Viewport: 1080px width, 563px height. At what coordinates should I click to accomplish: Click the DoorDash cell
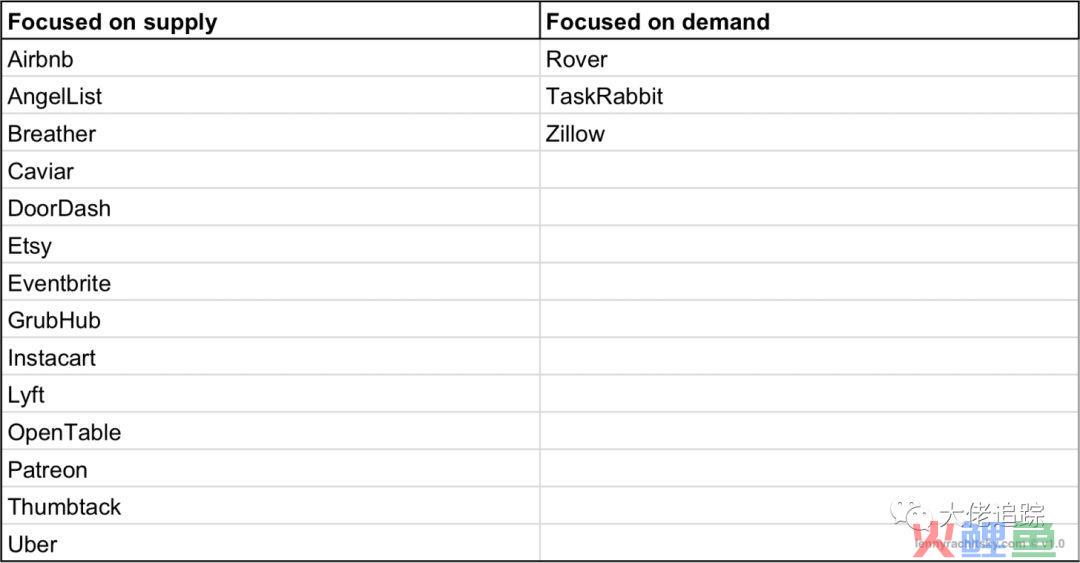(270, 207)
